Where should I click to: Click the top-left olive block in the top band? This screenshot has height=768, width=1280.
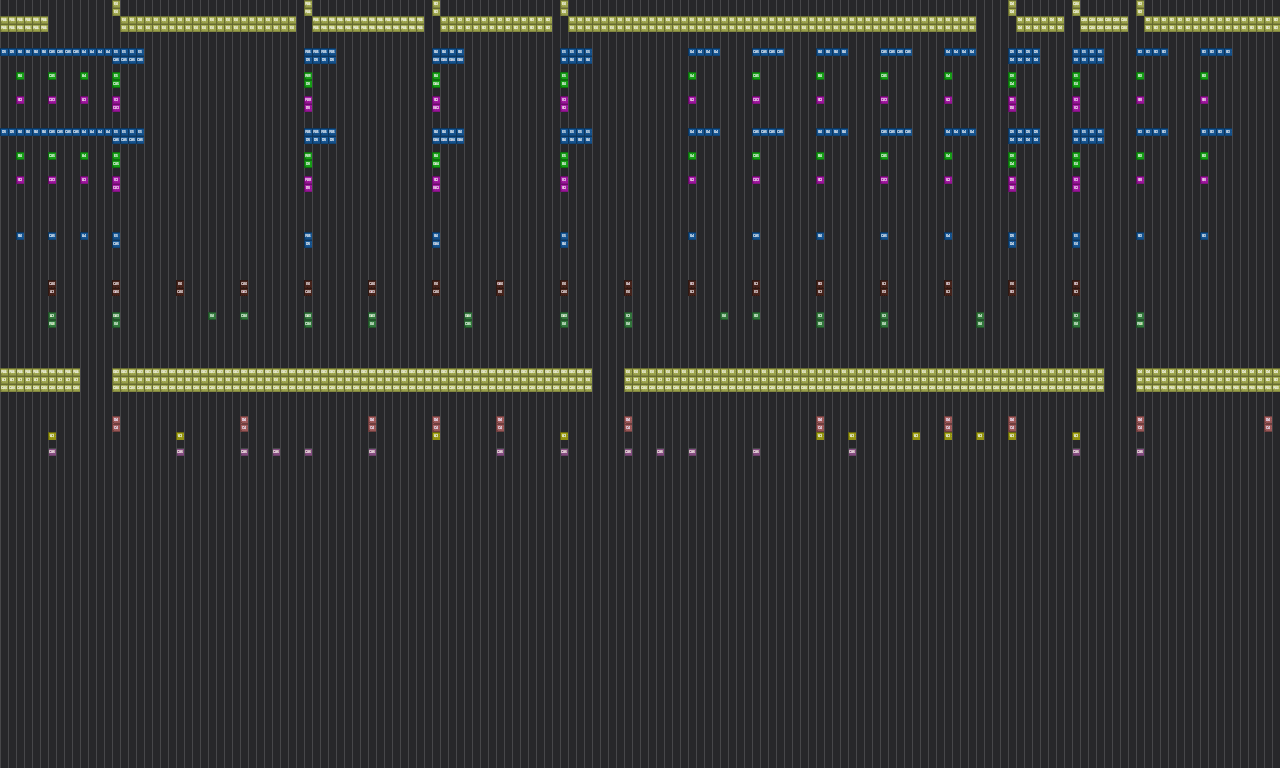(x=4, y=20)
